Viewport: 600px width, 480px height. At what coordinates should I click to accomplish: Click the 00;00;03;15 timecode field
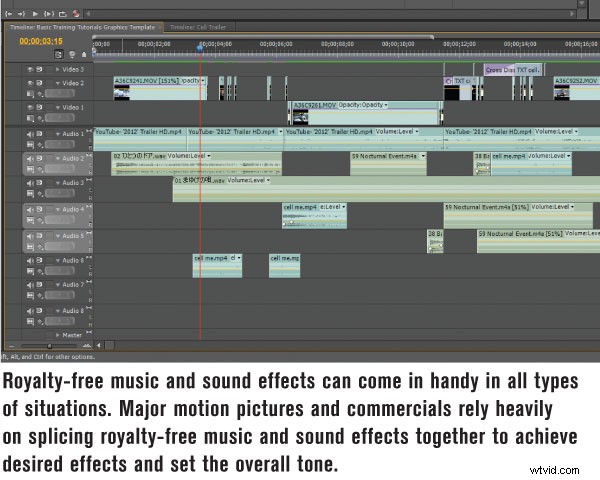[41, 41]
